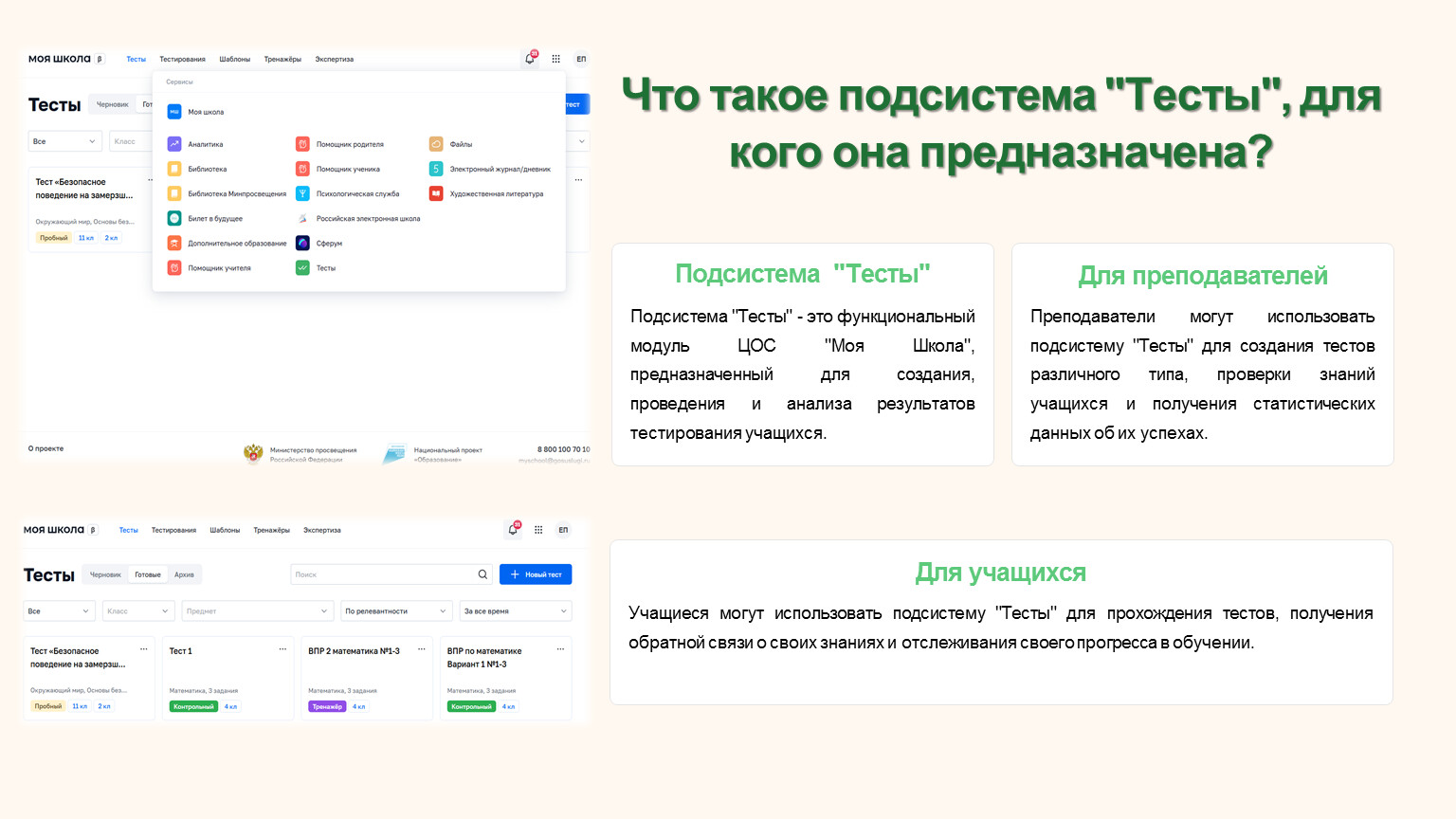Open Моя школа item in services menu
This screenshot has width=1456, height=819.
pyautogui.click(x=195, y=112)
